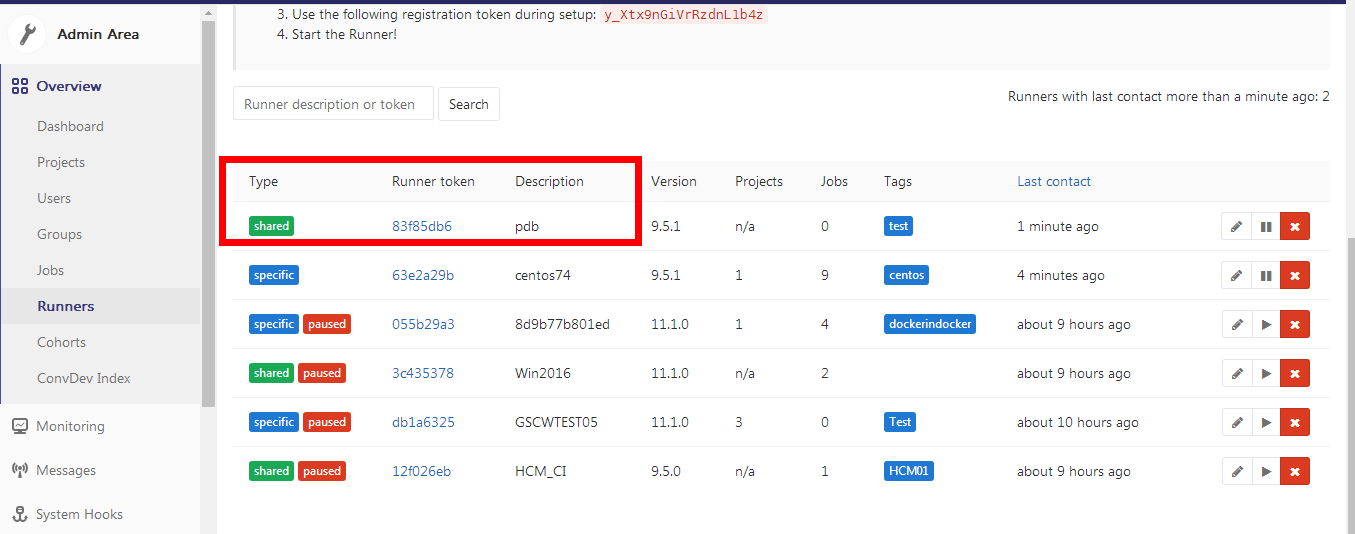Click the registration token y_Xtx9nGiVrRzdnL1b4z
The height and width of the screenshot is (534, 1355).
point(683,15)
